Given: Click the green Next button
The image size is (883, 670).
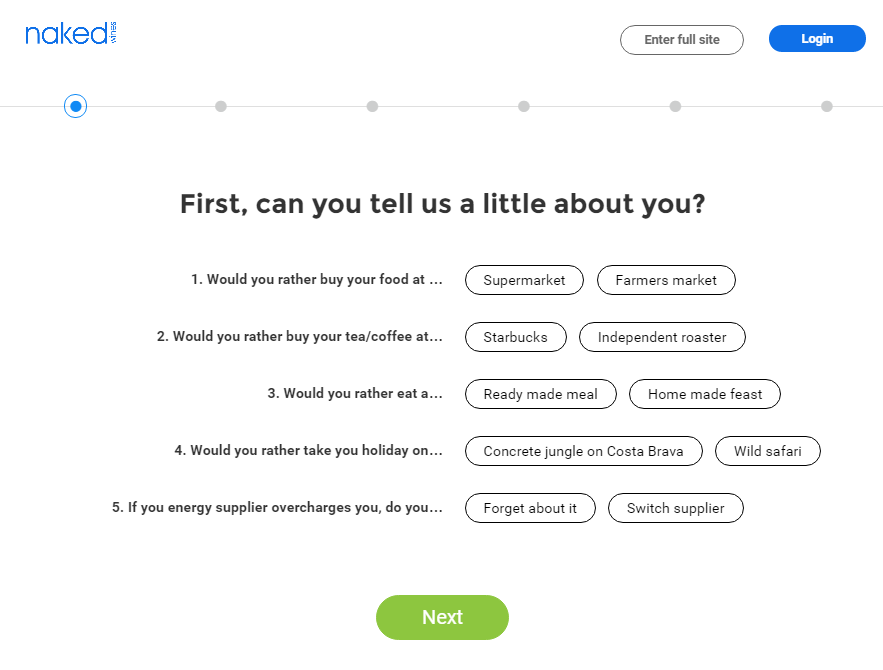Looking at the screenshot, I should (x=443, y=617).
